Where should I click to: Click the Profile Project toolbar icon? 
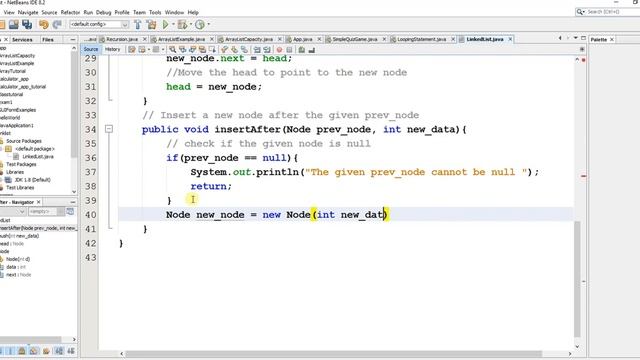pyautogui.click(x=200, y=24)
